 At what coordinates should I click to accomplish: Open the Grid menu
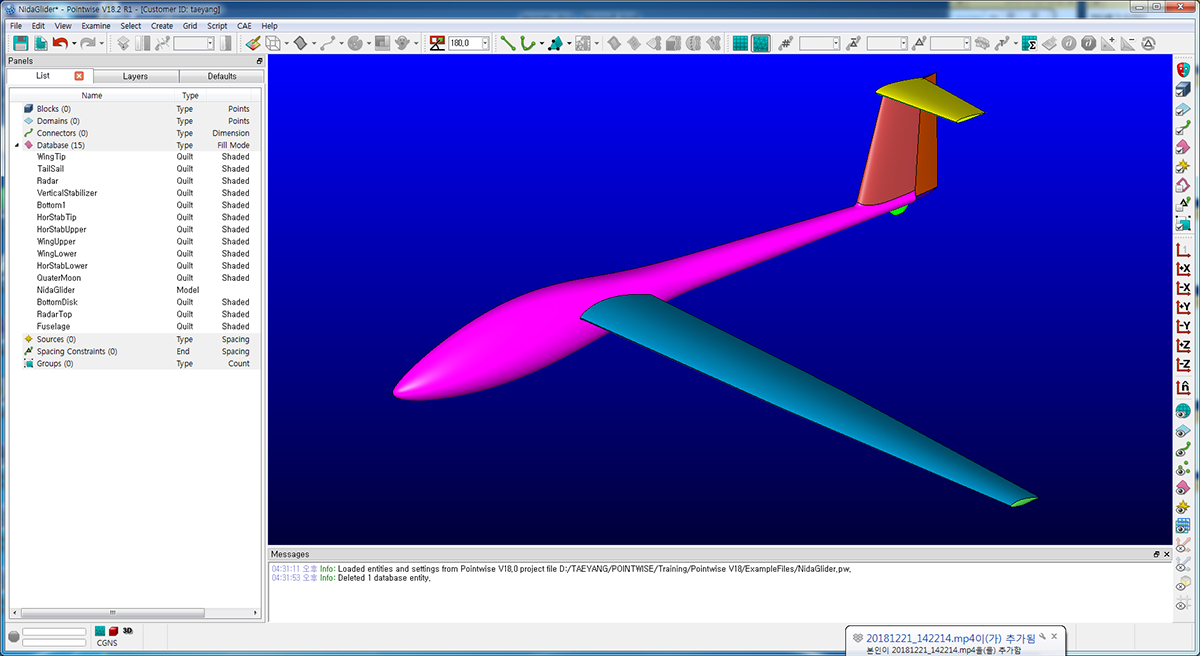pyautogui.click(x=189, y=25)
